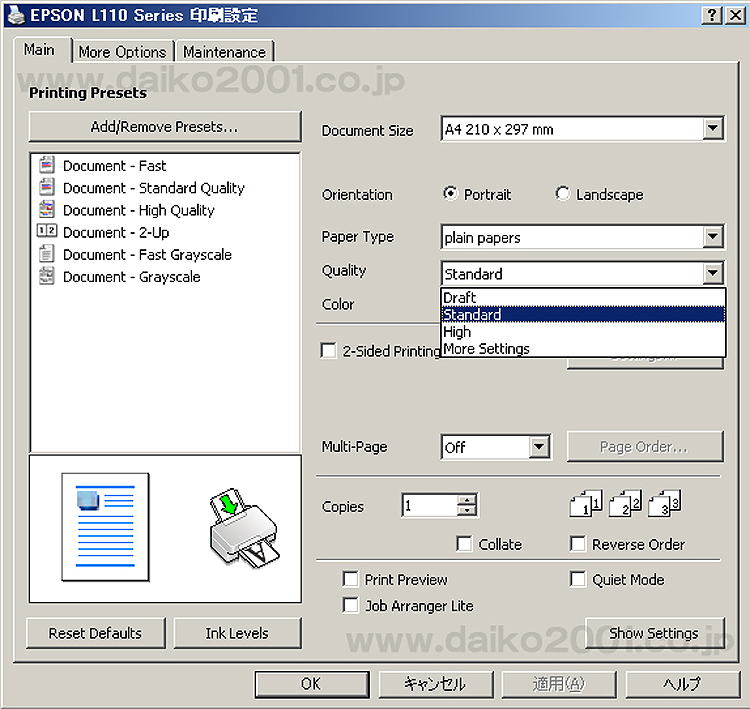Choose Standard in the Quality list

(583, 314)
